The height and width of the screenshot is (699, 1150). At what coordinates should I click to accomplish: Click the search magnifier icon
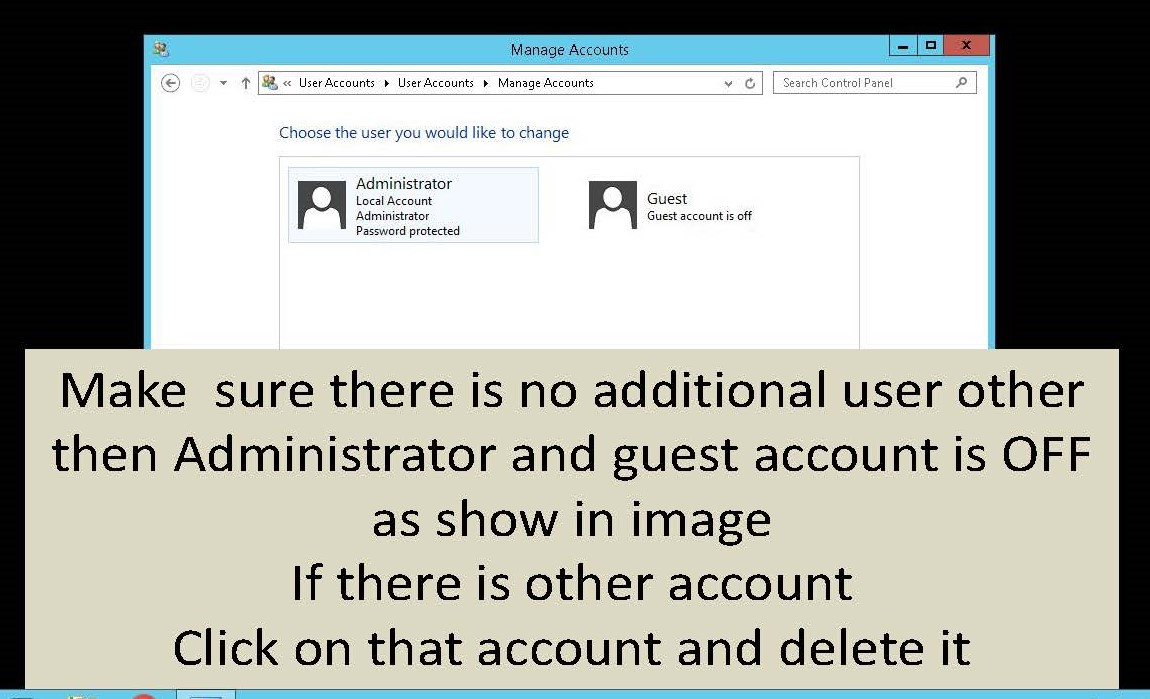[x=961, y=83]
